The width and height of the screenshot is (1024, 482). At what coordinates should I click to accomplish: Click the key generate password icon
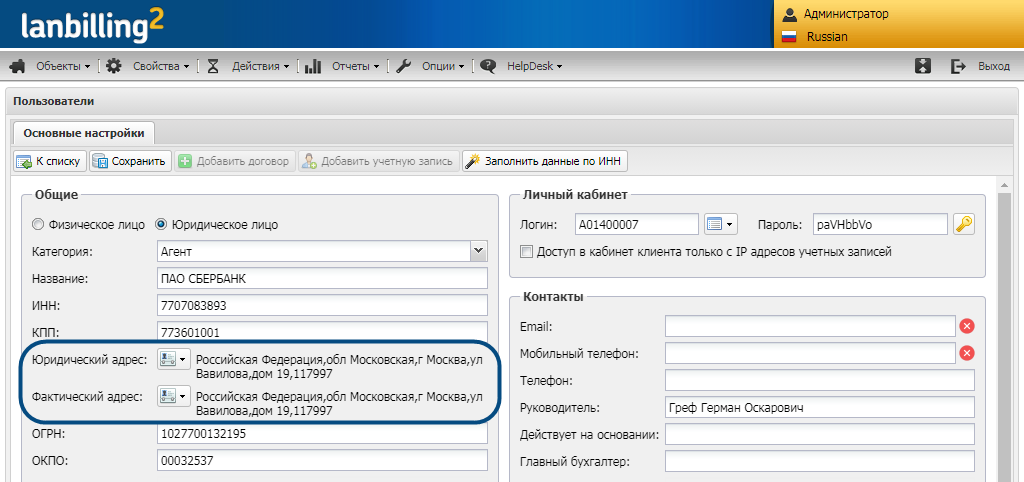(963, 224)
